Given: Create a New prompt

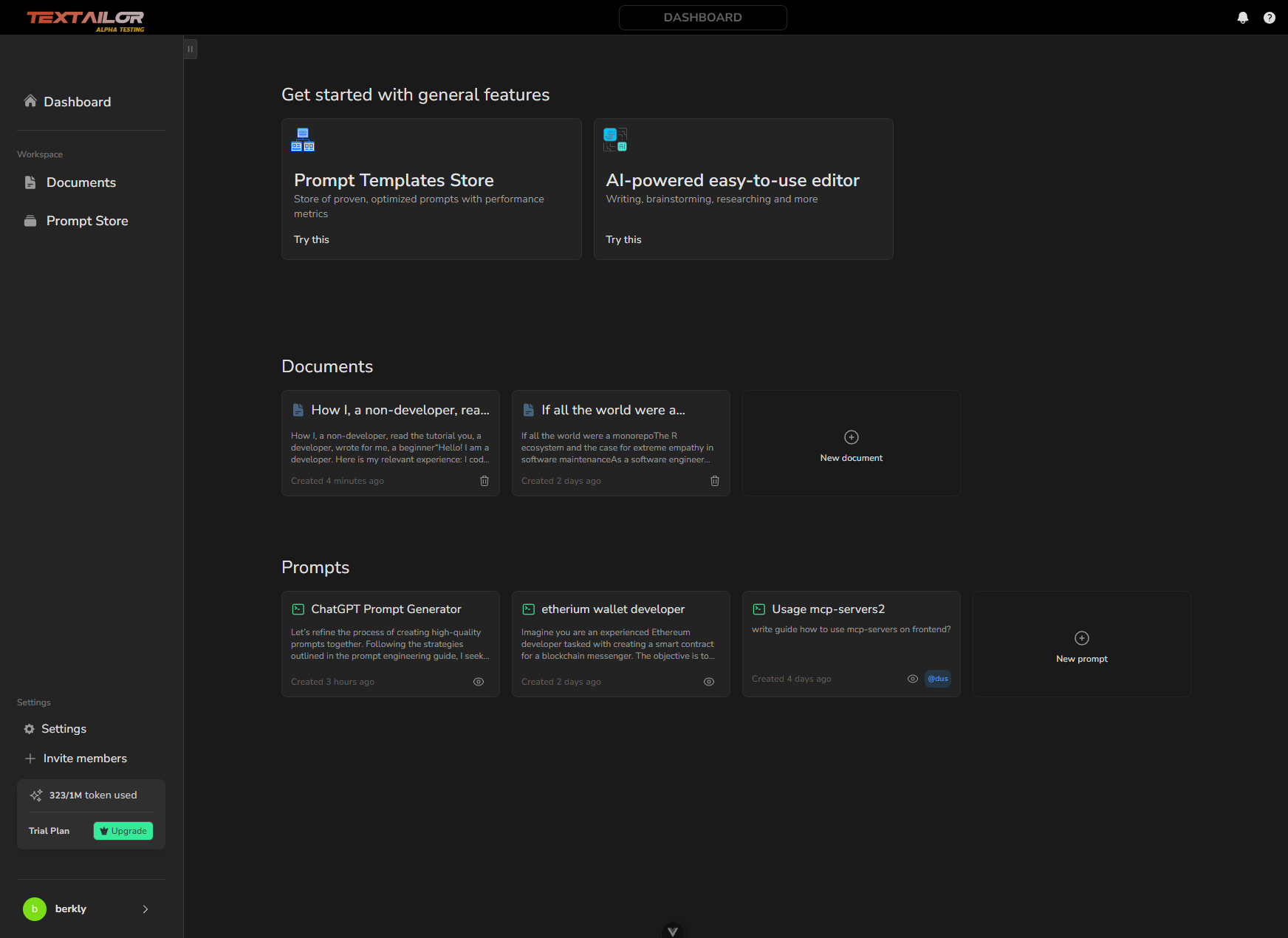Looking at the screenshot, I should click(1081, 644).
